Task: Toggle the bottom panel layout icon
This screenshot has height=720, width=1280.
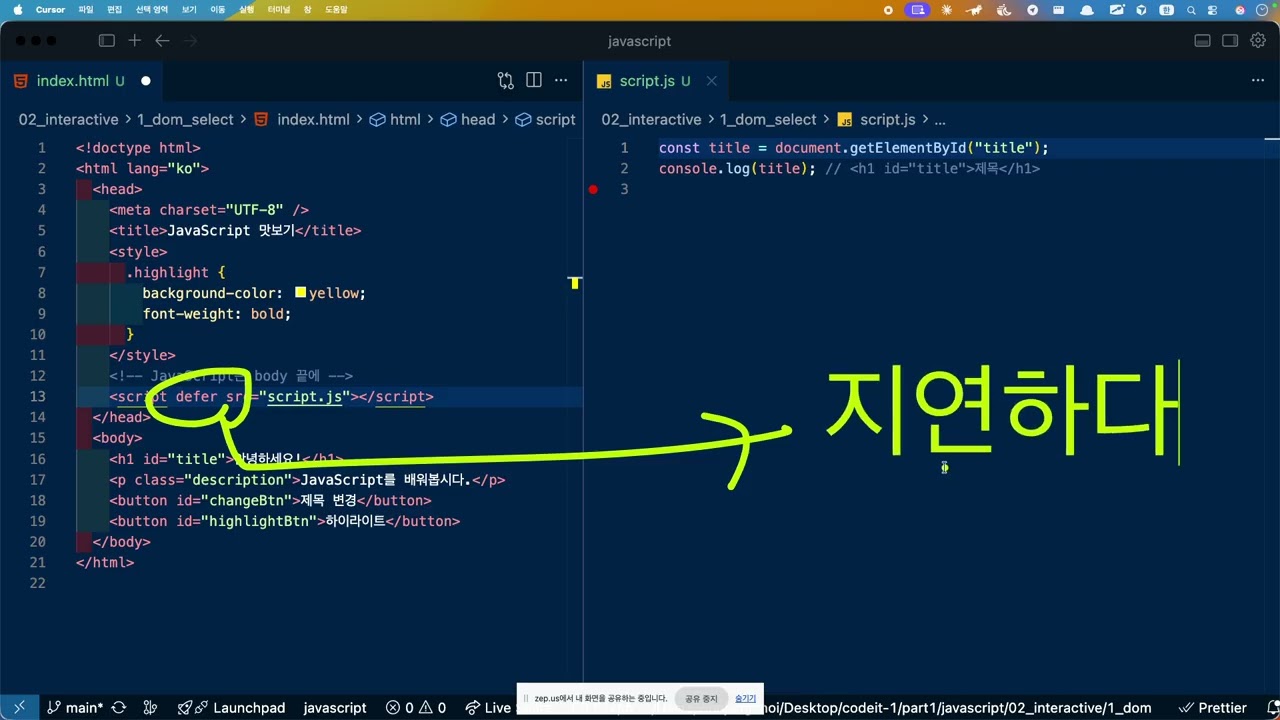Action: click(1203, 41)
